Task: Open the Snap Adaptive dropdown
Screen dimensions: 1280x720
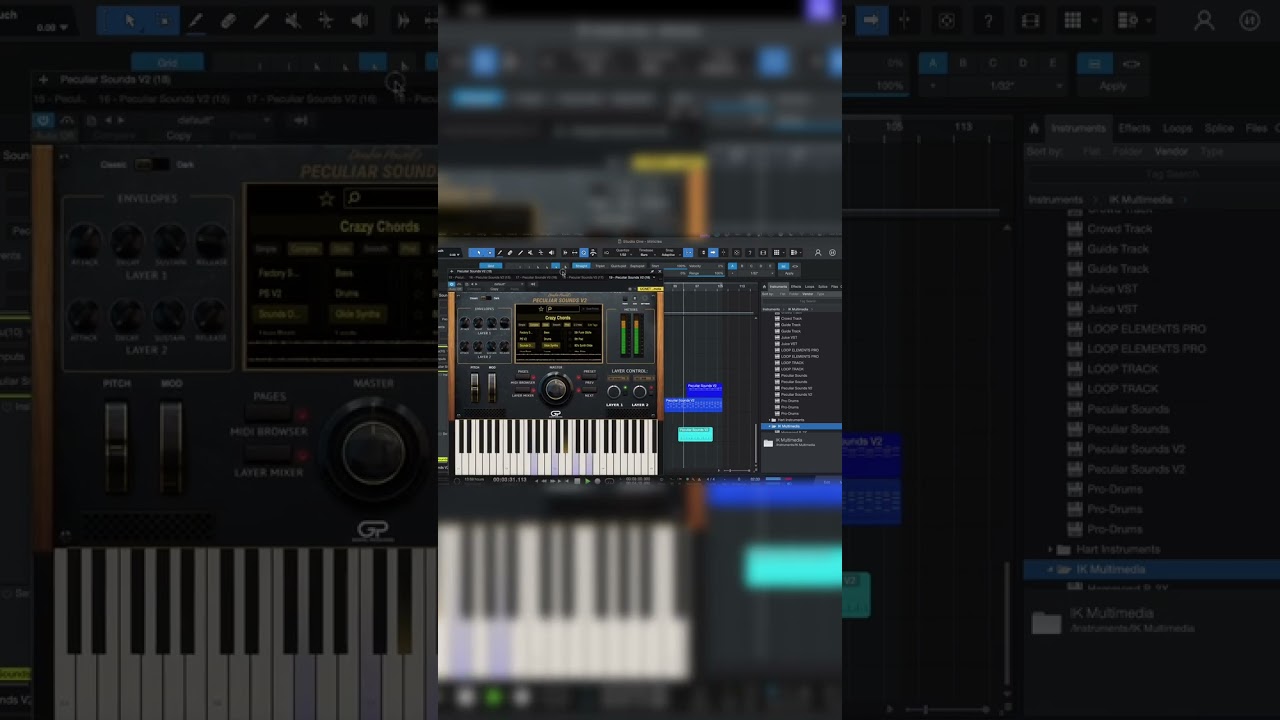Action: pyautogui.click(x=668, y=252)
